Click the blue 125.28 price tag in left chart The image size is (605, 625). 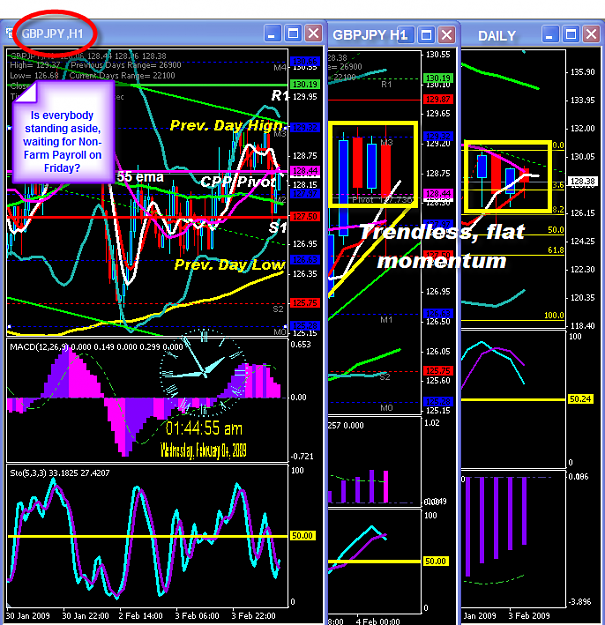point(305,326)
